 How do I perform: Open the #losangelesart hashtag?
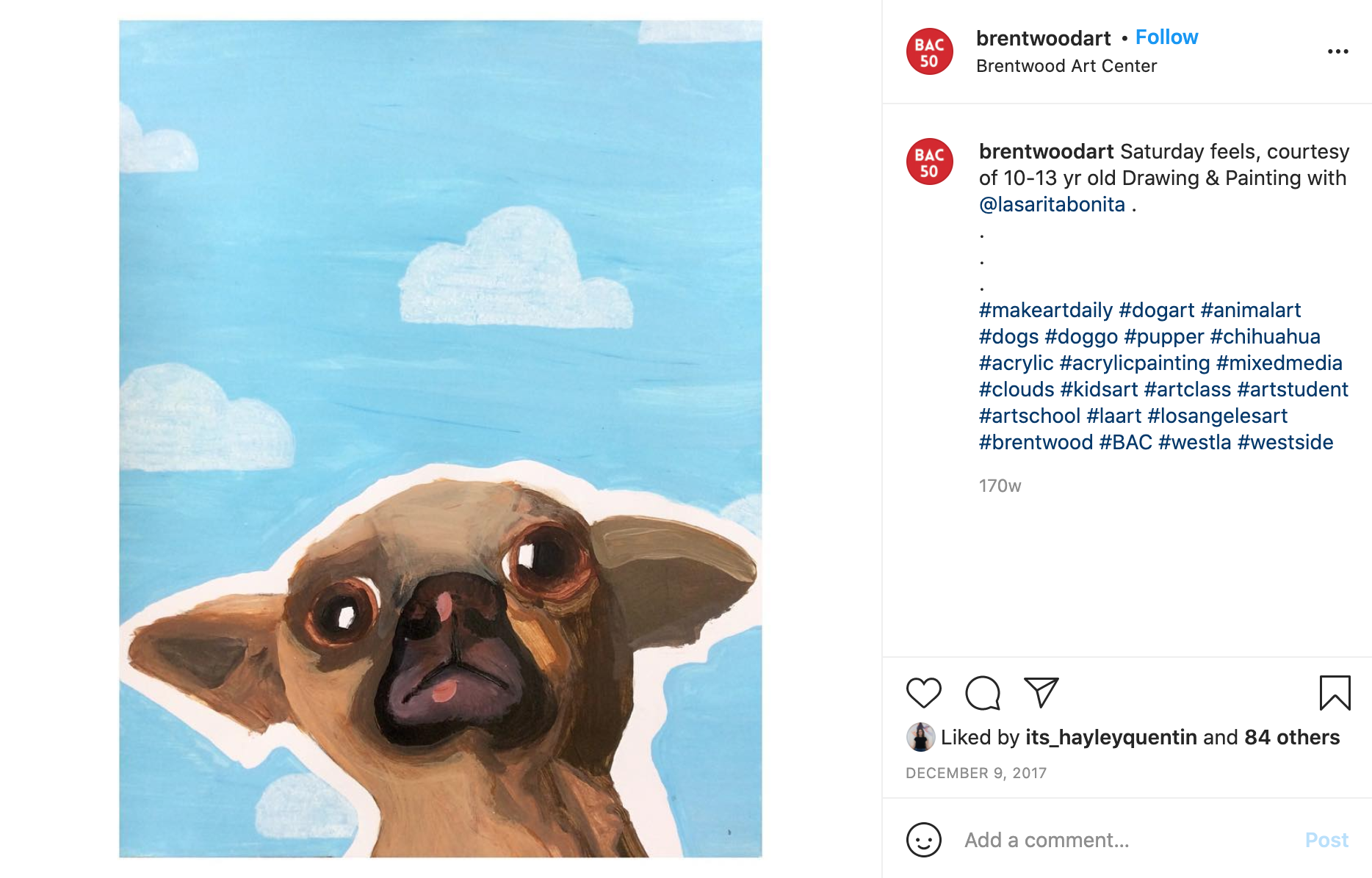1217,416
